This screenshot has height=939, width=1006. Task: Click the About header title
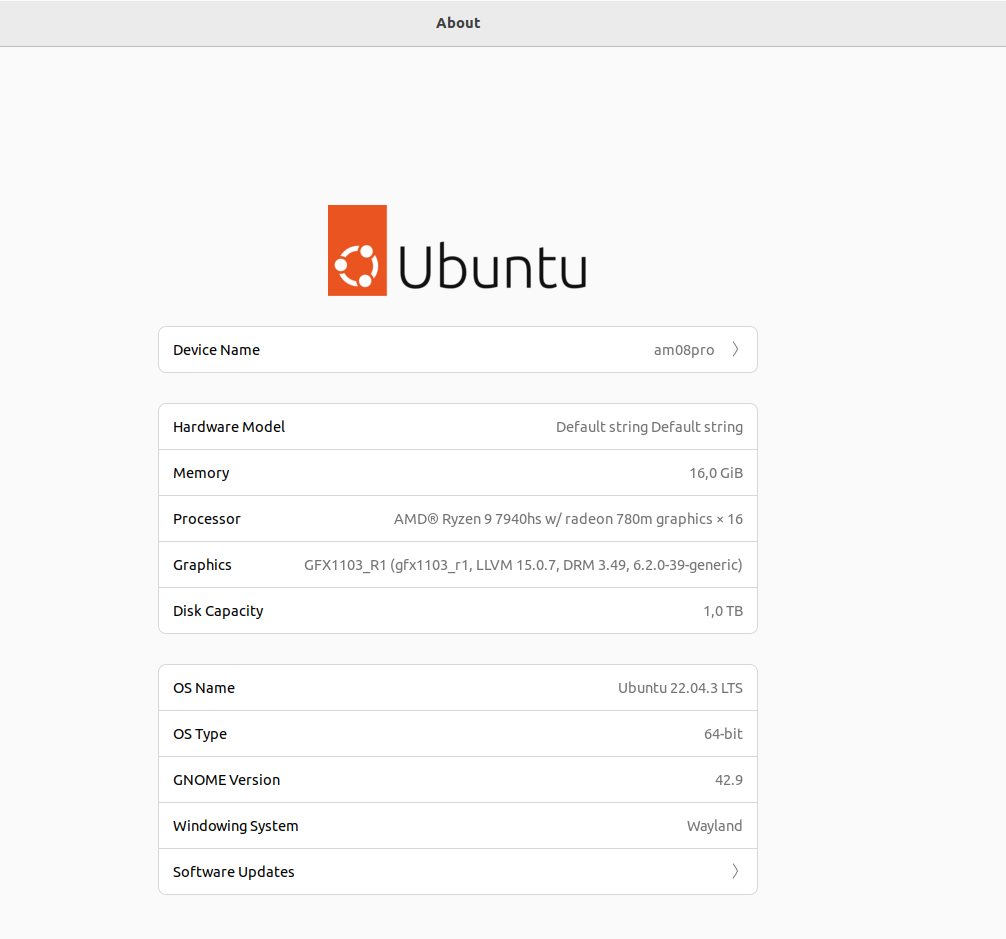(x=458, y=23)
